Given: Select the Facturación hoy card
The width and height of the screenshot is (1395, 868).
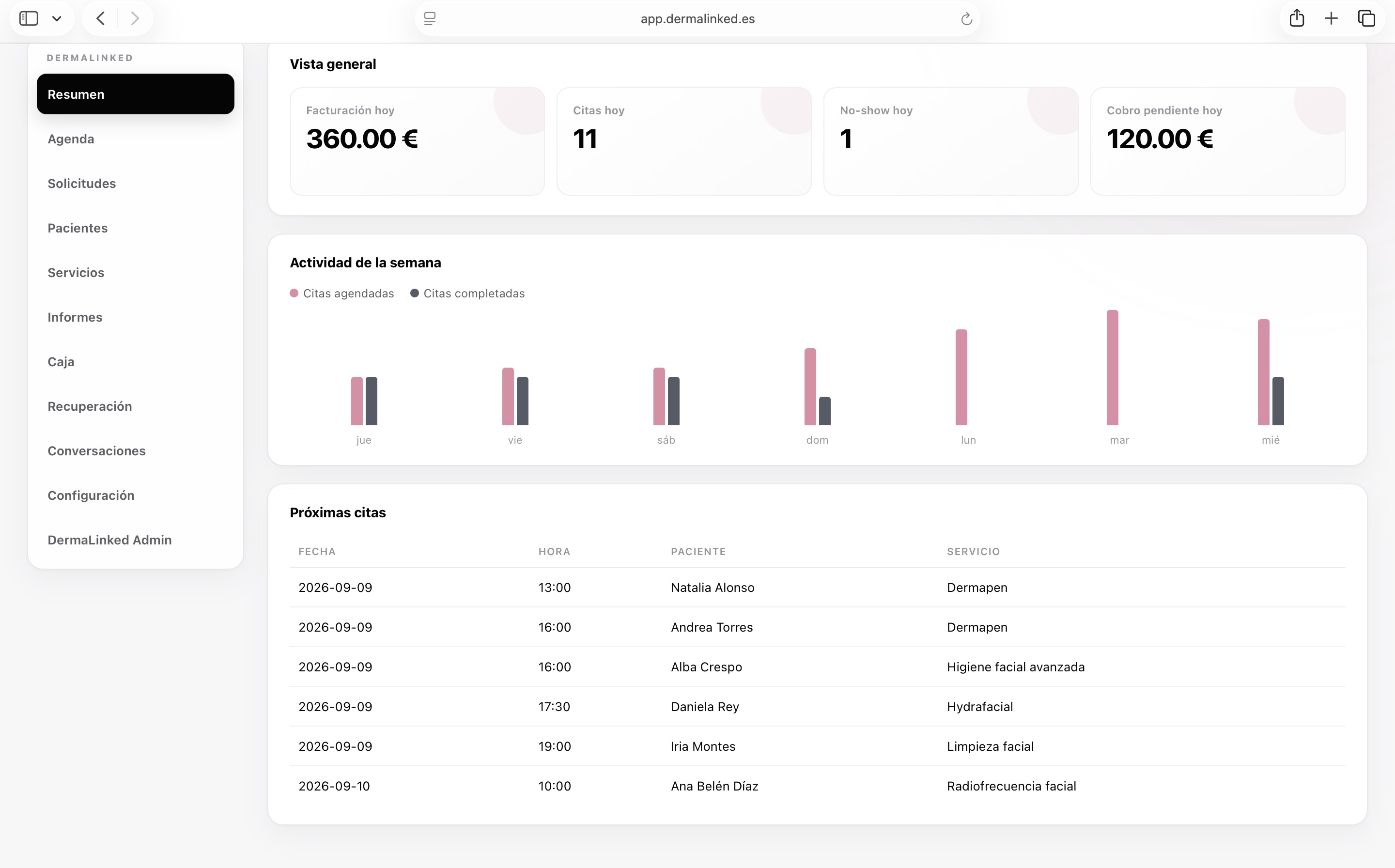Looking at the screenshot, I should (418, 141).
